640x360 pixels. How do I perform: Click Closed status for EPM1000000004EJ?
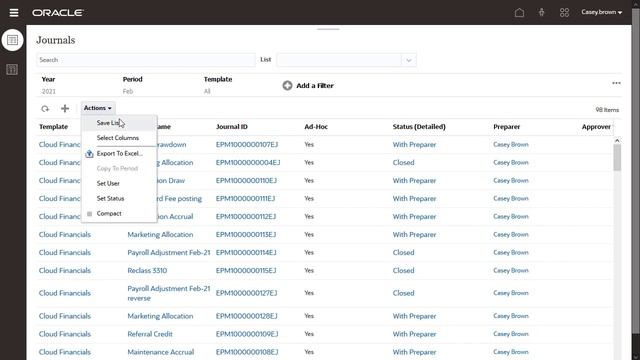pos(403,162)
